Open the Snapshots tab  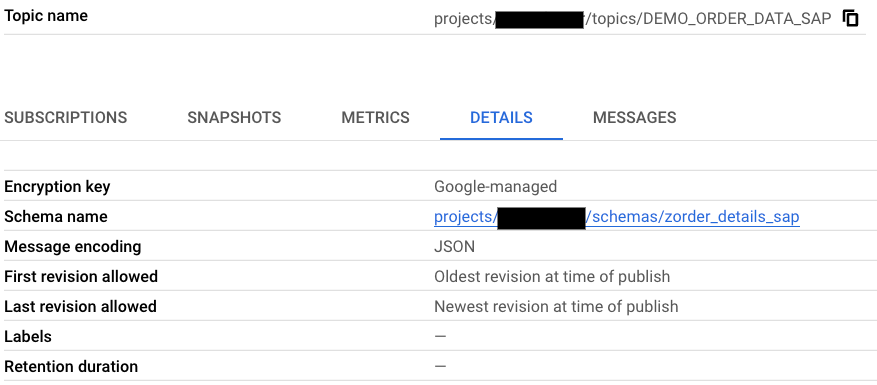234,118
